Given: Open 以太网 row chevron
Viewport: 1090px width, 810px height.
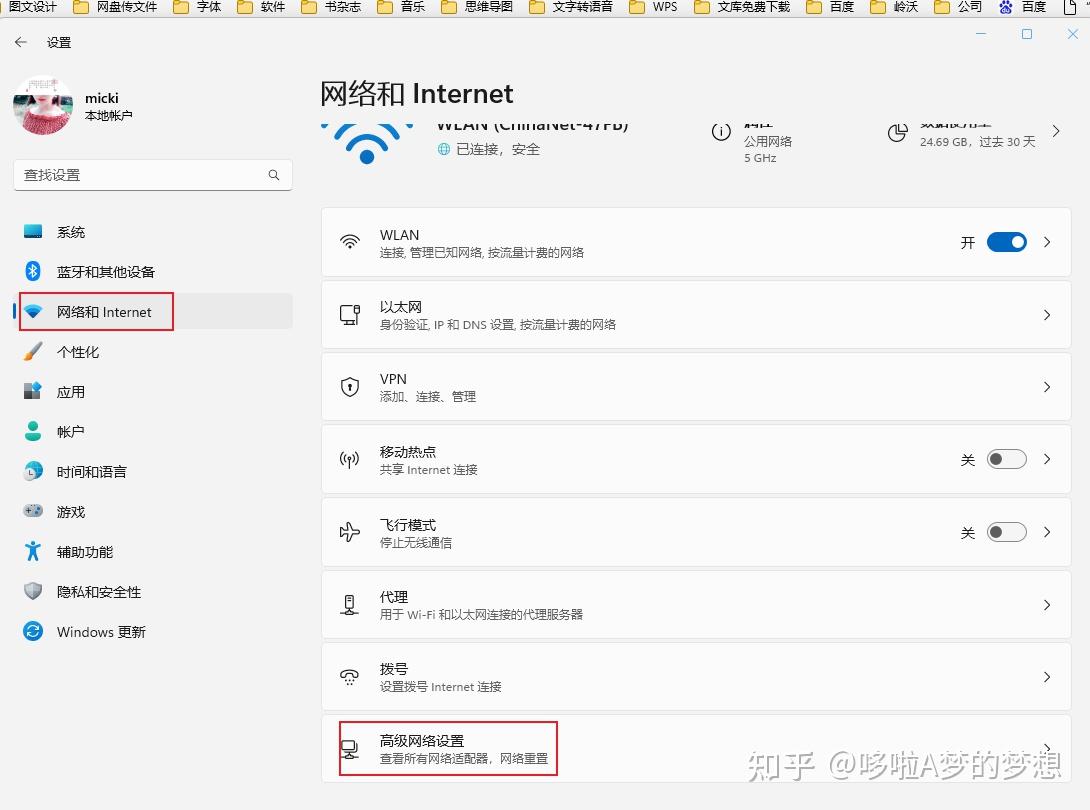Looking at the screenshot, I should point(1047,315).
